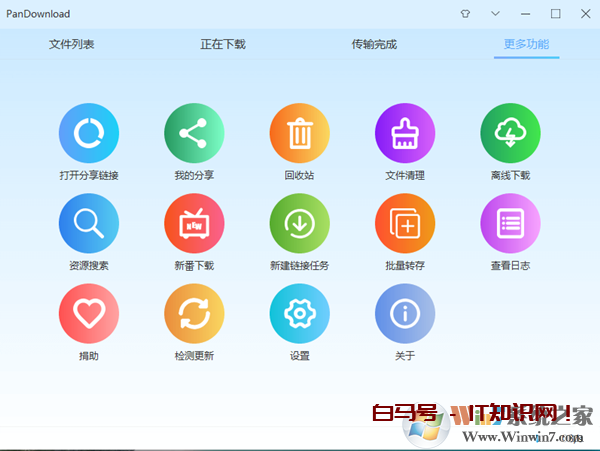Switch to 正在下载 downloading tab

click(222, 45)
